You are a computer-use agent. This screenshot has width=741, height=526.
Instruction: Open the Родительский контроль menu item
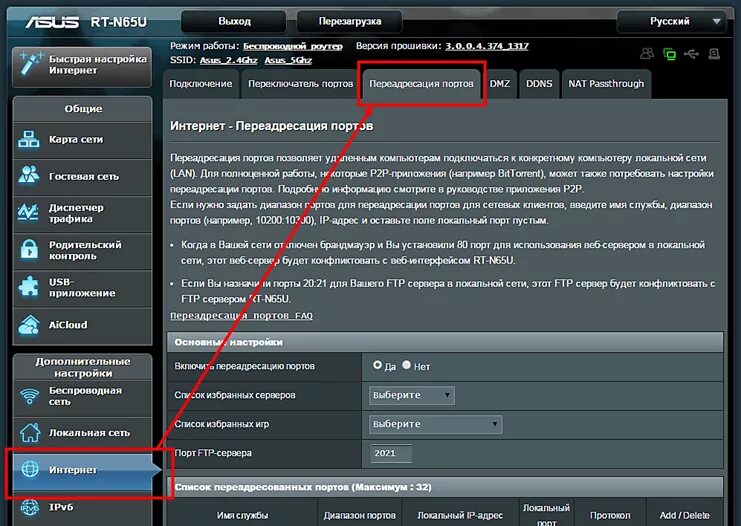tap(83, 250)
